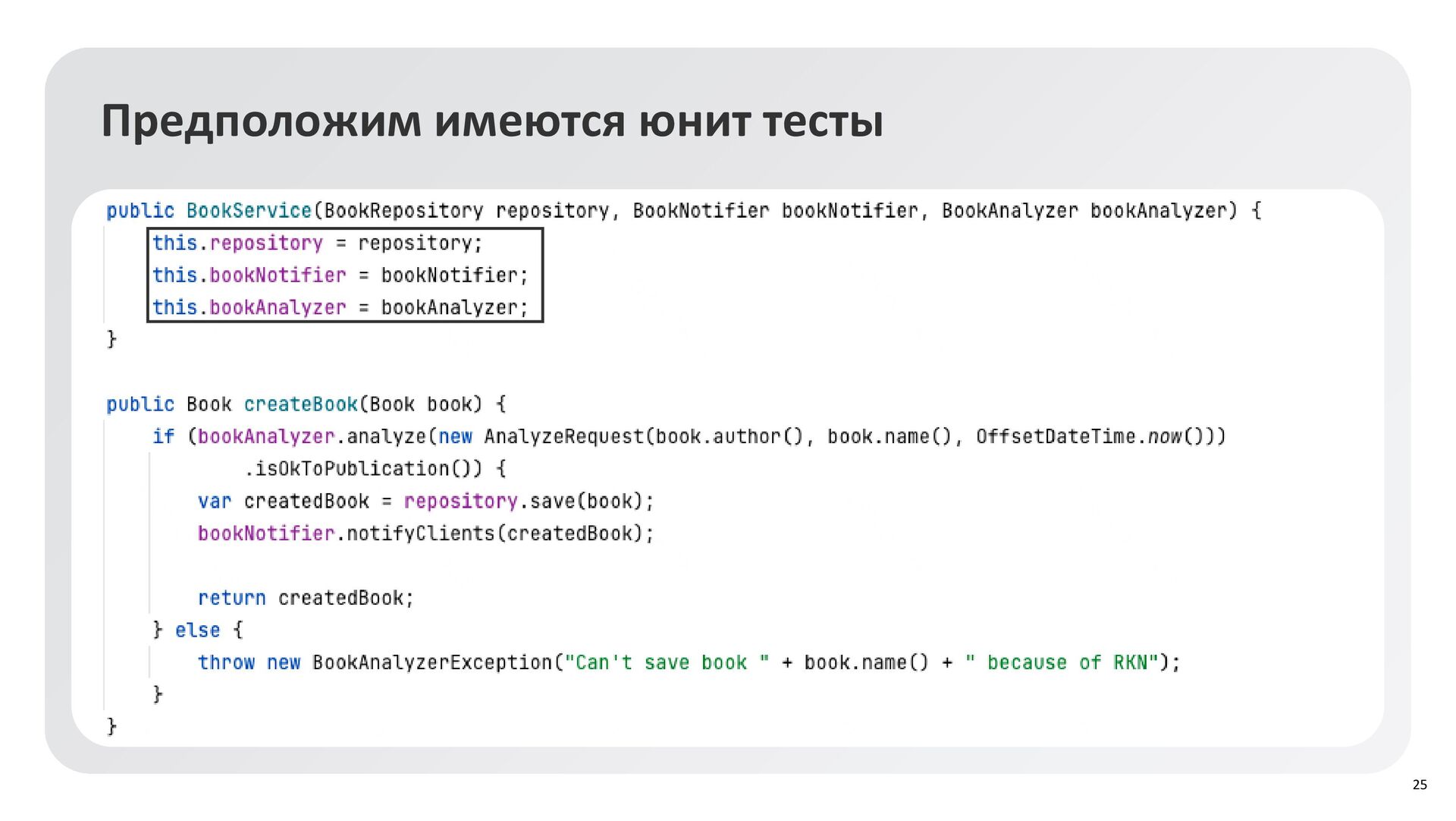Screen dimensions: 1456x821
Task: Click 'BookAnalyzer bookAnalyzer' constructor parameter
Action: click(x=1088, y=210)
